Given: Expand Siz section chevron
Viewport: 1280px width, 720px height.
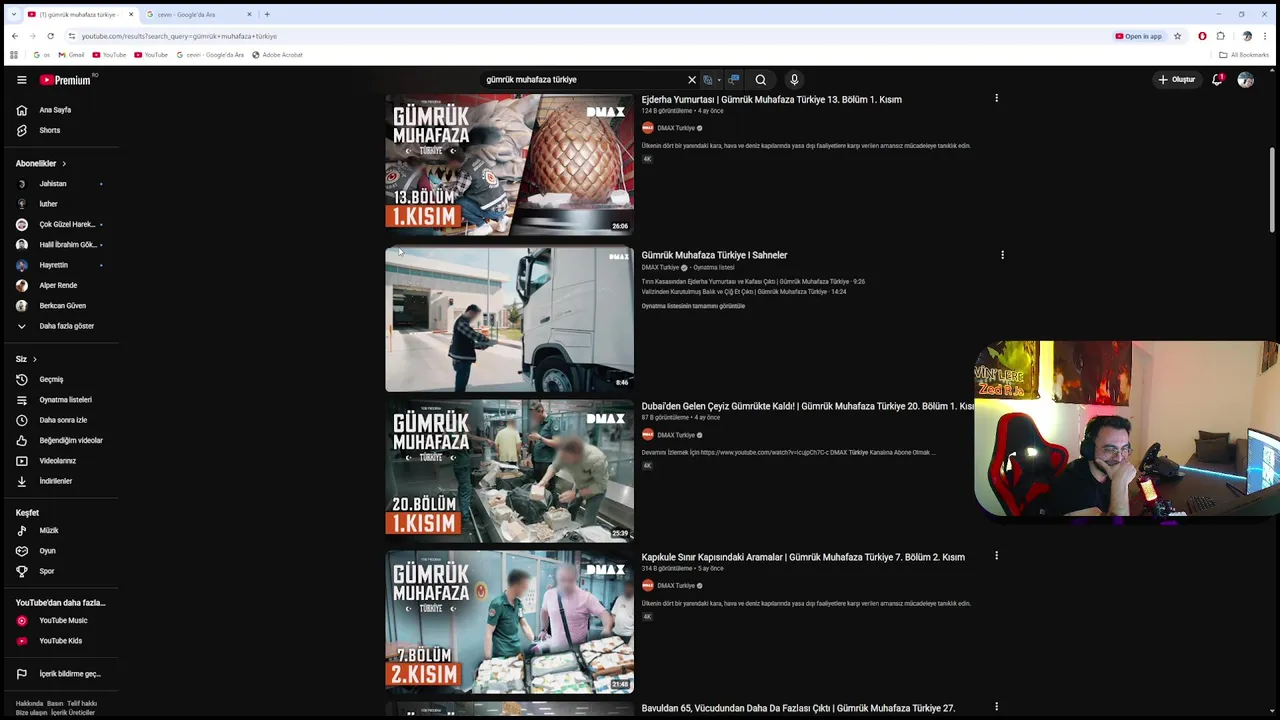Looking at the screenshot, I should (x=35, y=359).
